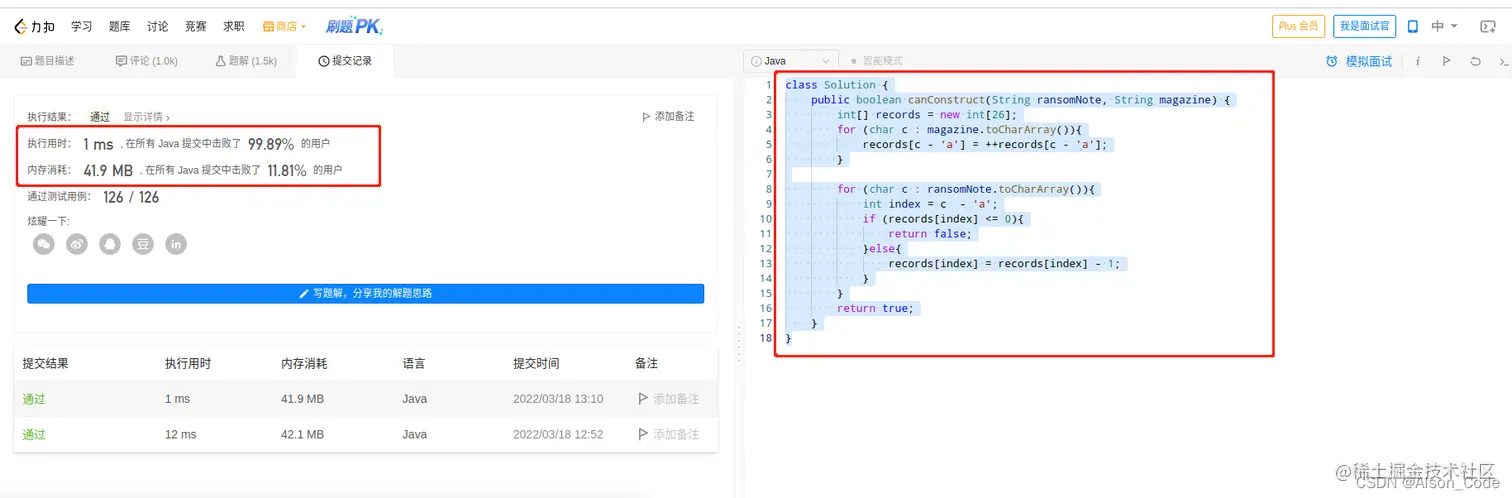Open the 题库 problem library
The height and width of the screenshot is (498, 1512).
click(119, 26)
